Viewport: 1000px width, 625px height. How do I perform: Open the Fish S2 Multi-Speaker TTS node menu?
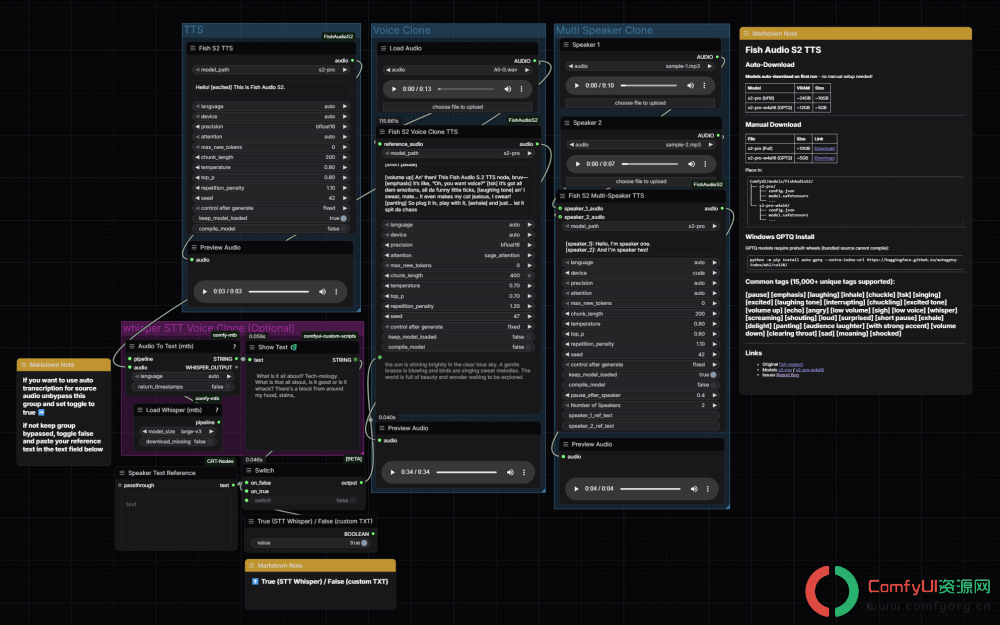click(x=562, y=196)
